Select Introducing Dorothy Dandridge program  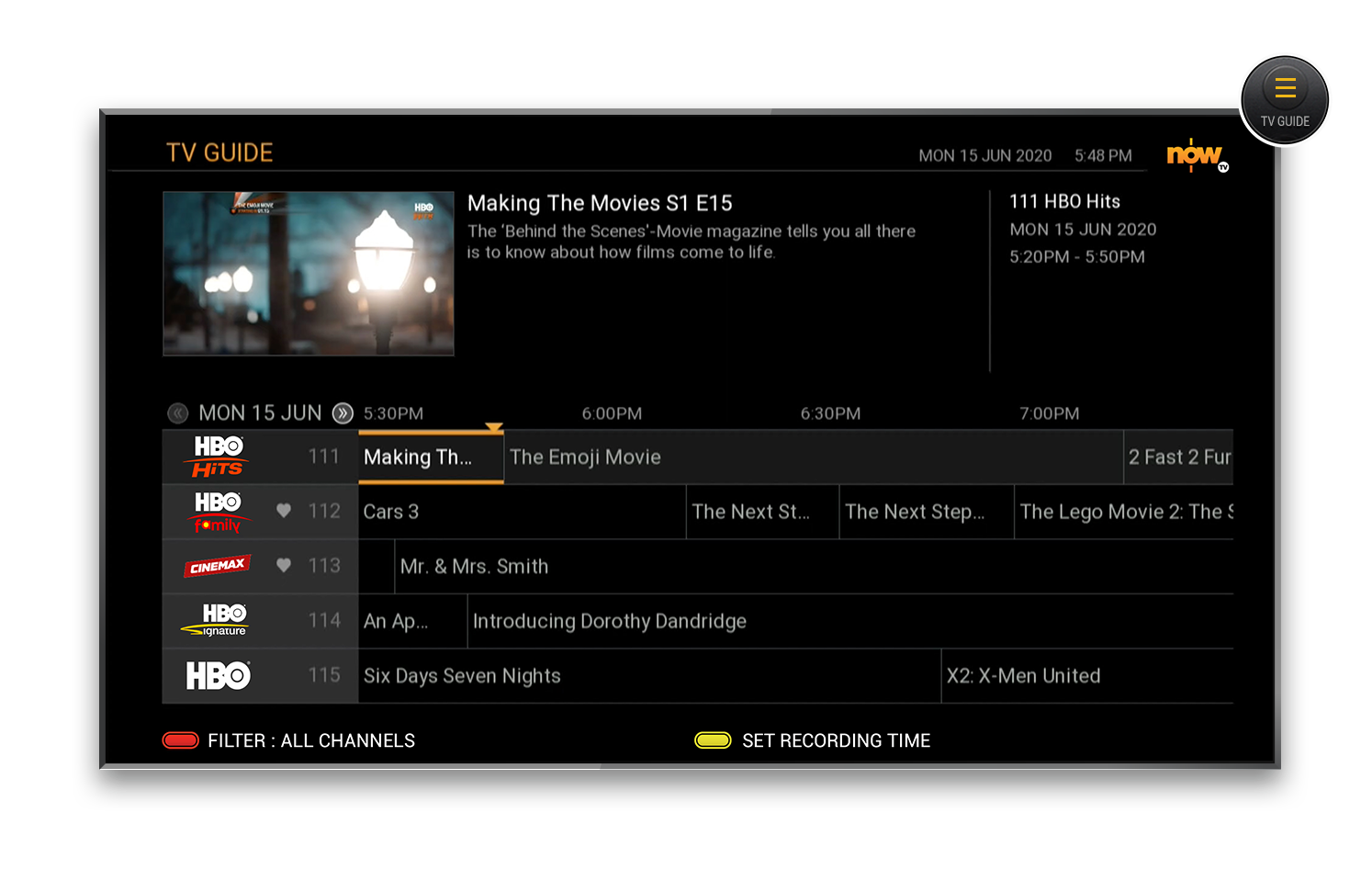850,621
